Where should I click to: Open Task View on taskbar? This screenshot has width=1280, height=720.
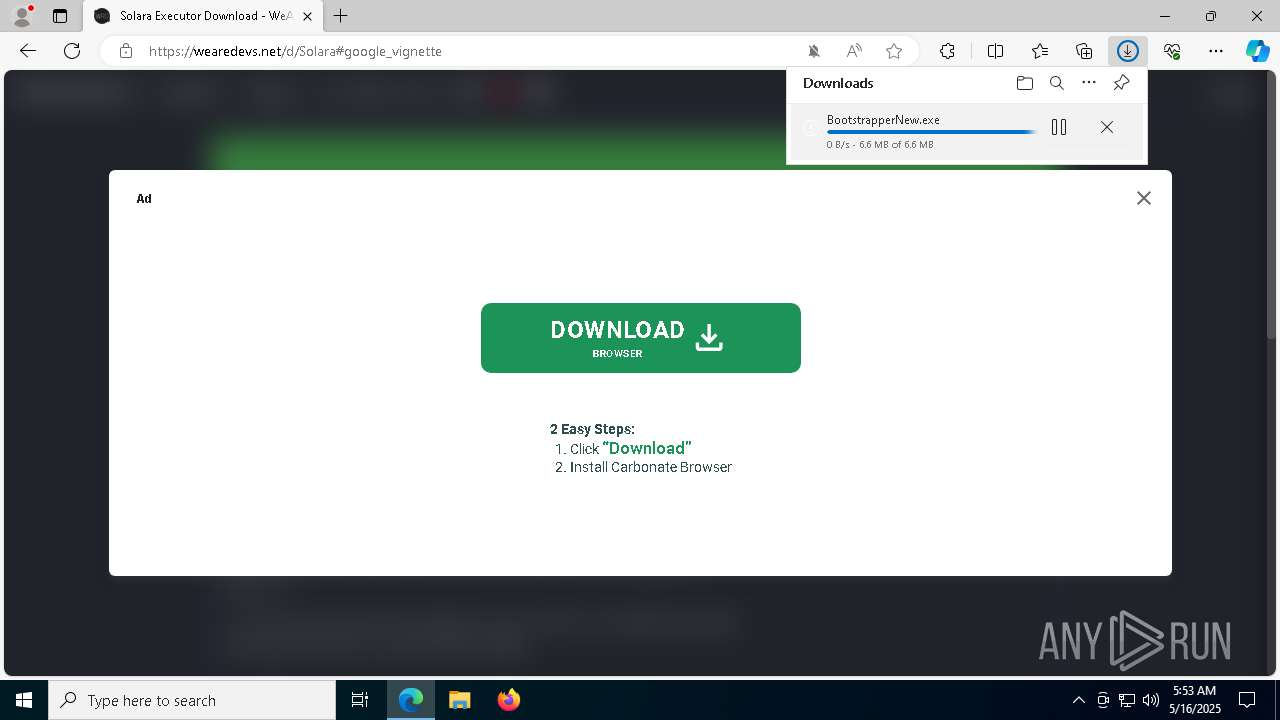point(360,700)
